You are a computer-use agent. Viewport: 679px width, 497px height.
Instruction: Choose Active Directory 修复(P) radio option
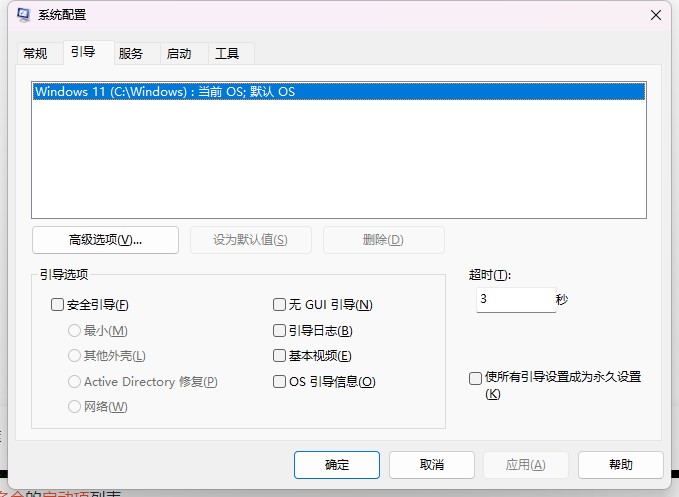(x=74, y=381)
